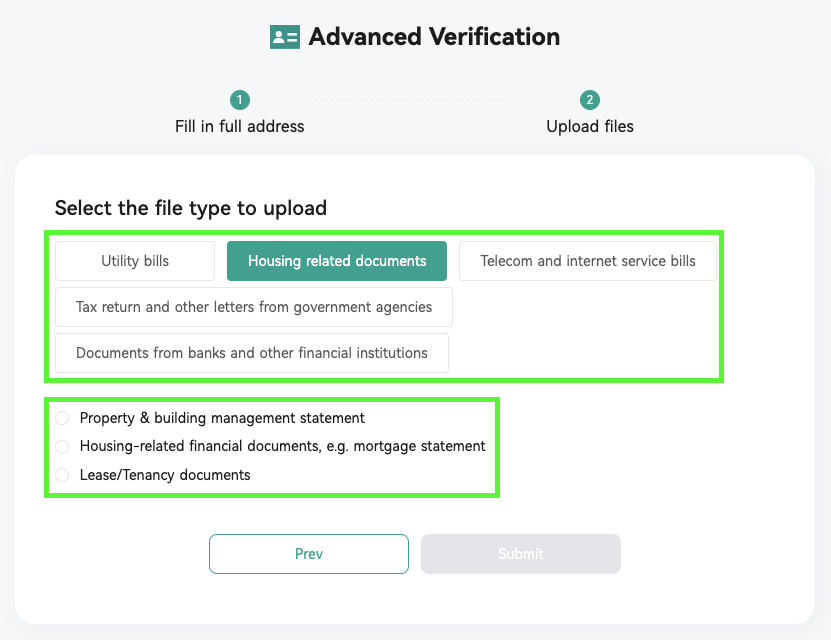The image size is (831, 640).
Task: Choose the Housing-related financial documents radio button
Action: point(62,447)
